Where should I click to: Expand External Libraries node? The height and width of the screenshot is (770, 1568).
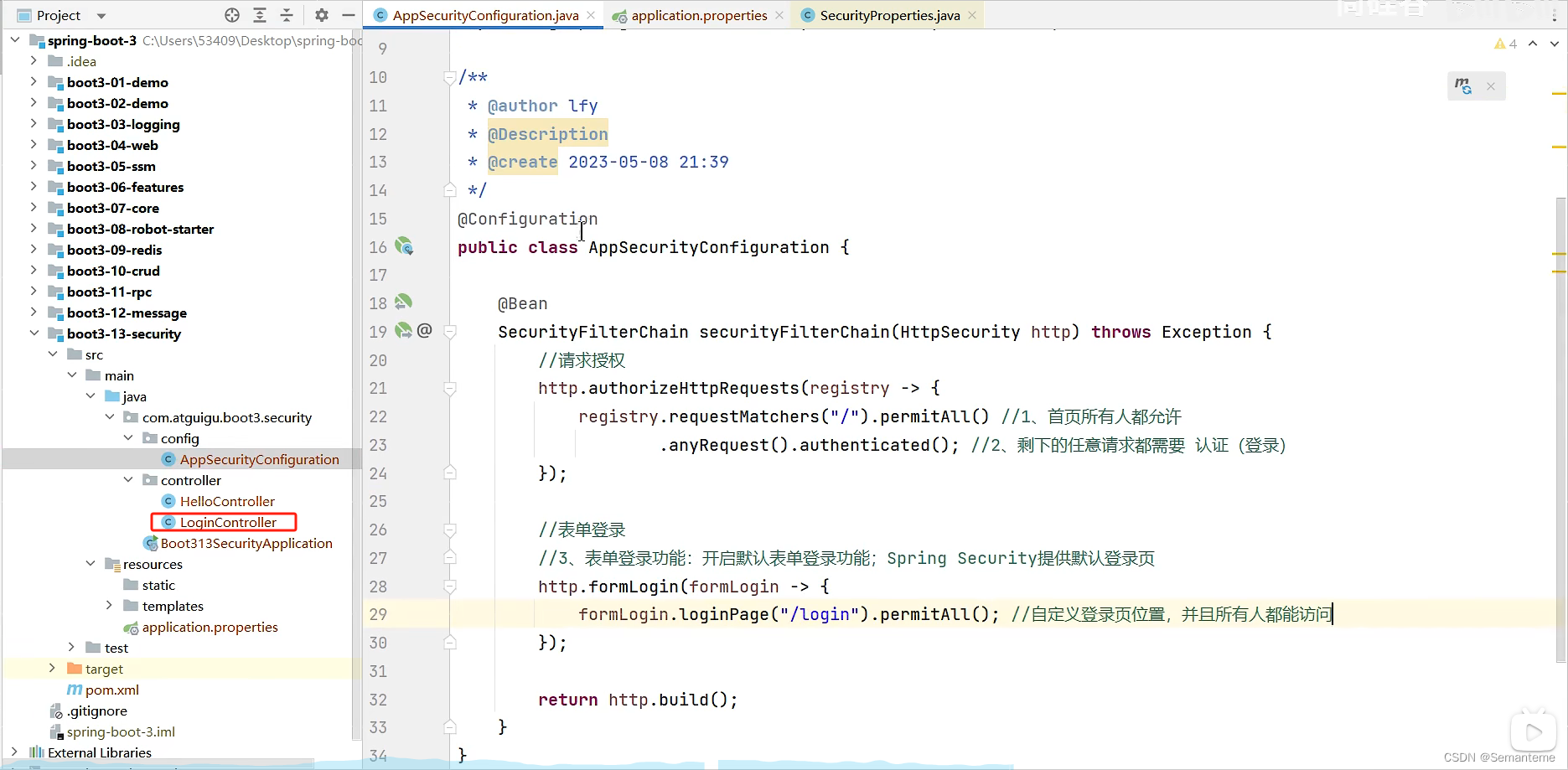(x=15, y=752)
